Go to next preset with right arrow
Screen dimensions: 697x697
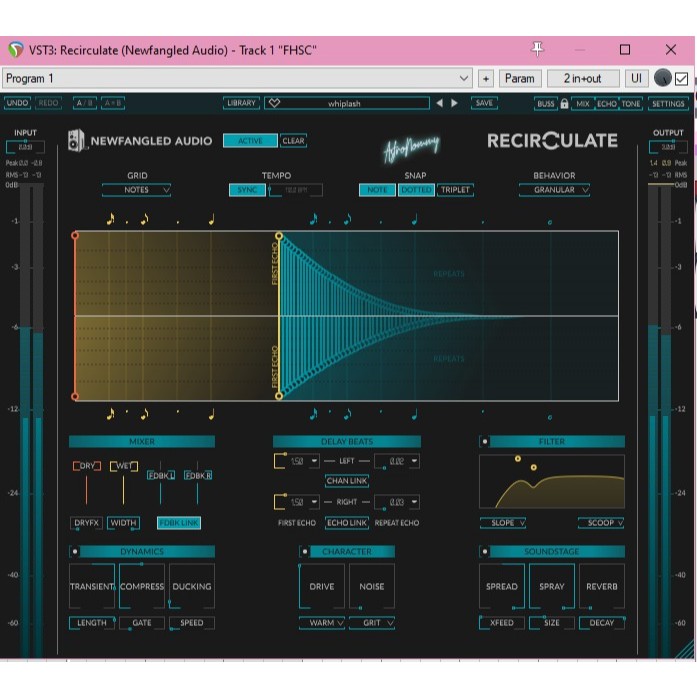click(454, 103)
